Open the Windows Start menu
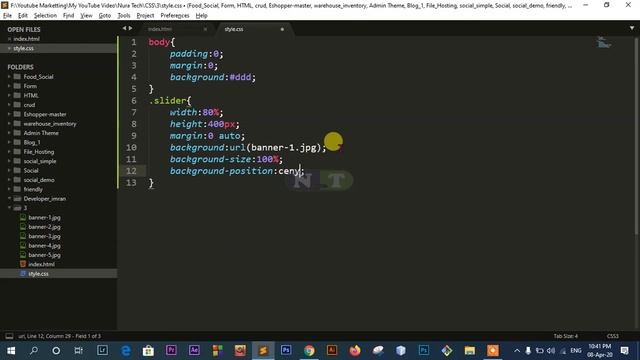 click(11, 351)
